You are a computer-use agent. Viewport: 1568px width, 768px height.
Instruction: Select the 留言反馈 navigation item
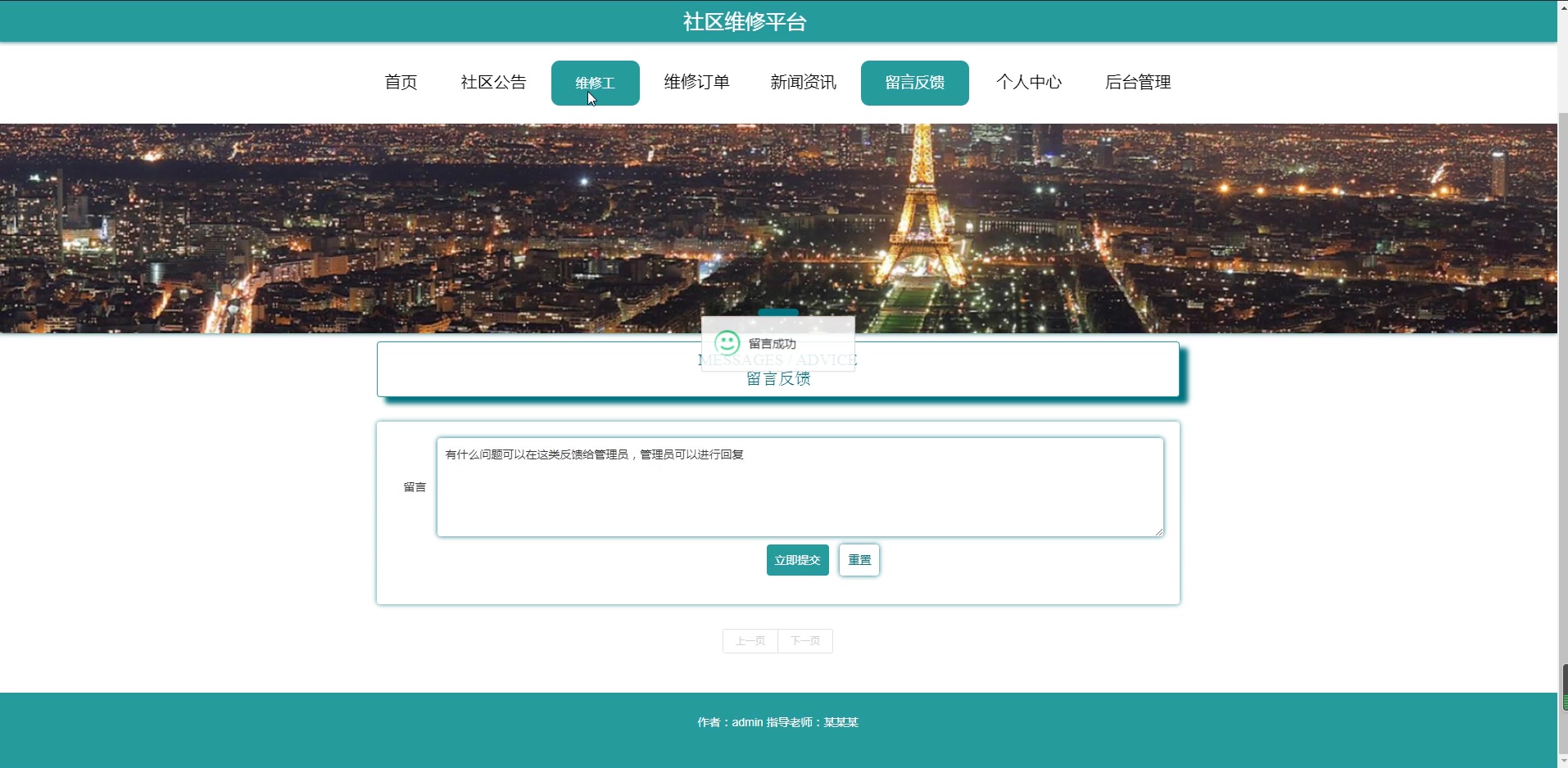(x=914, y=82)
